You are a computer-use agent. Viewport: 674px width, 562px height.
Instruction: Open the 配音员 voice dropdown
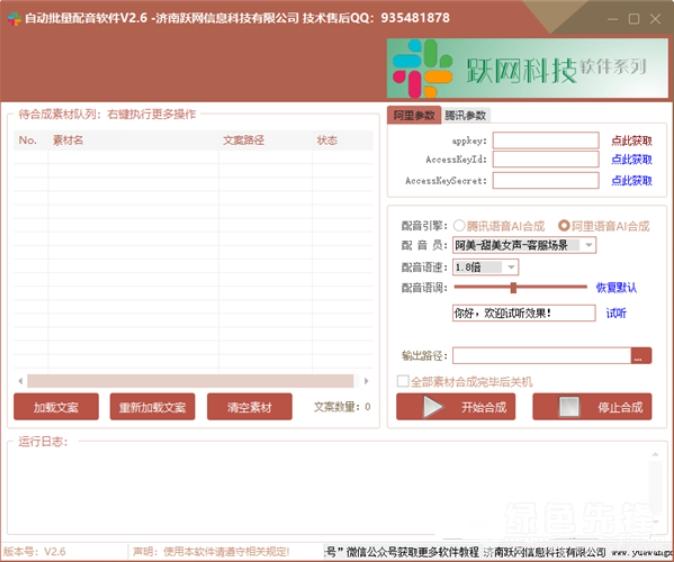click(524, 245)
